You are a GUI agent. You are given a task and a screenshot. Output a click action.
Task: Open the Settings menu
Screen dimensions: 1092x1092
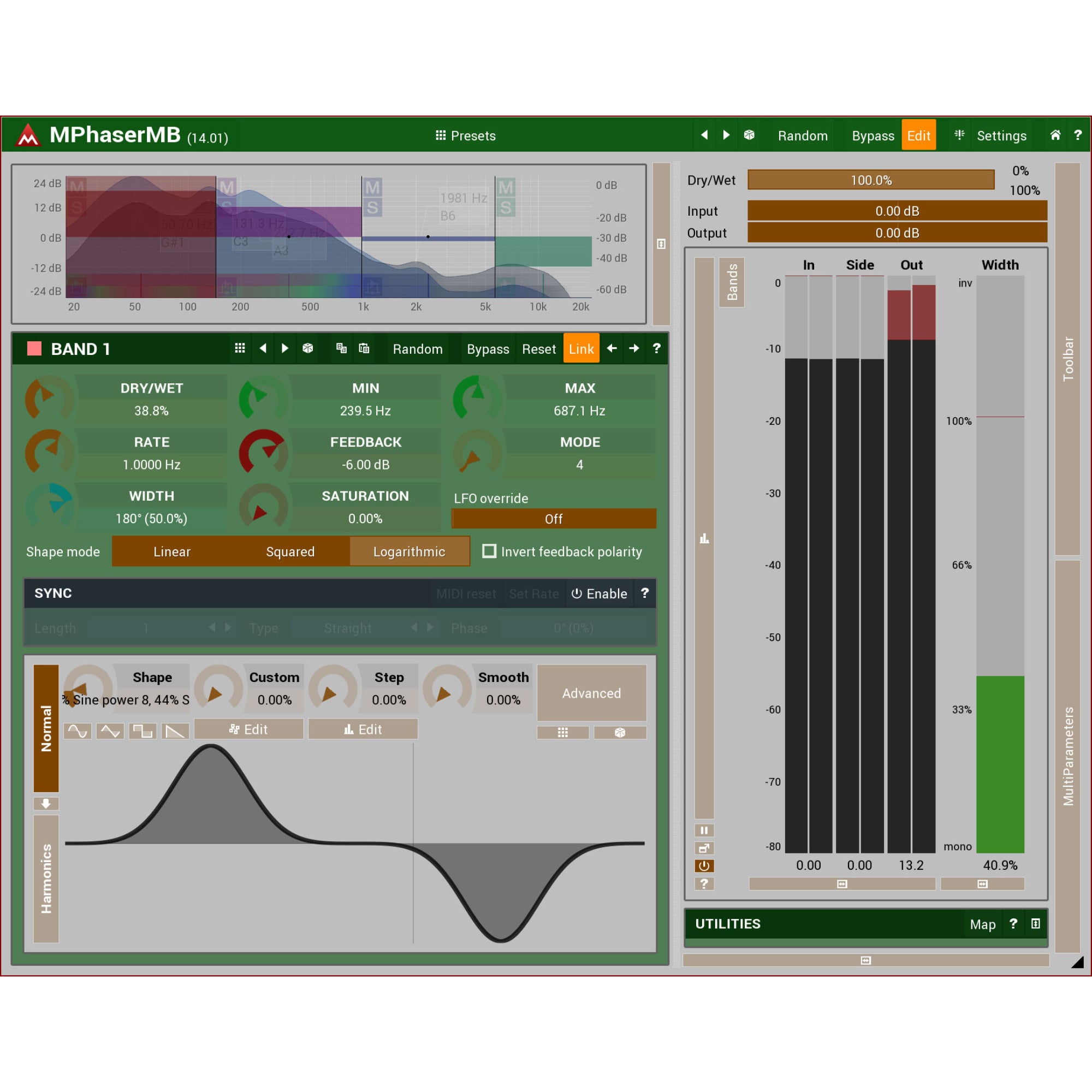click(1001, 135)
